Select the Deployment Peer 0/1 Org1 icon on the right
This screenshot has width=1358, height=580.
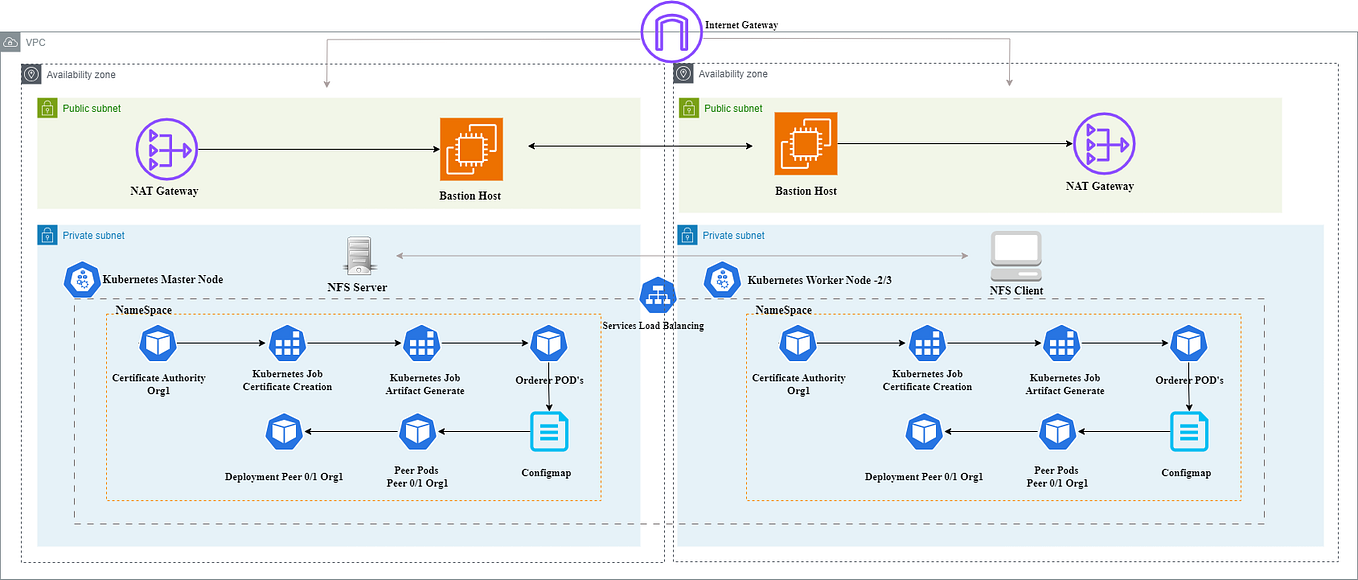pos(924,431)
